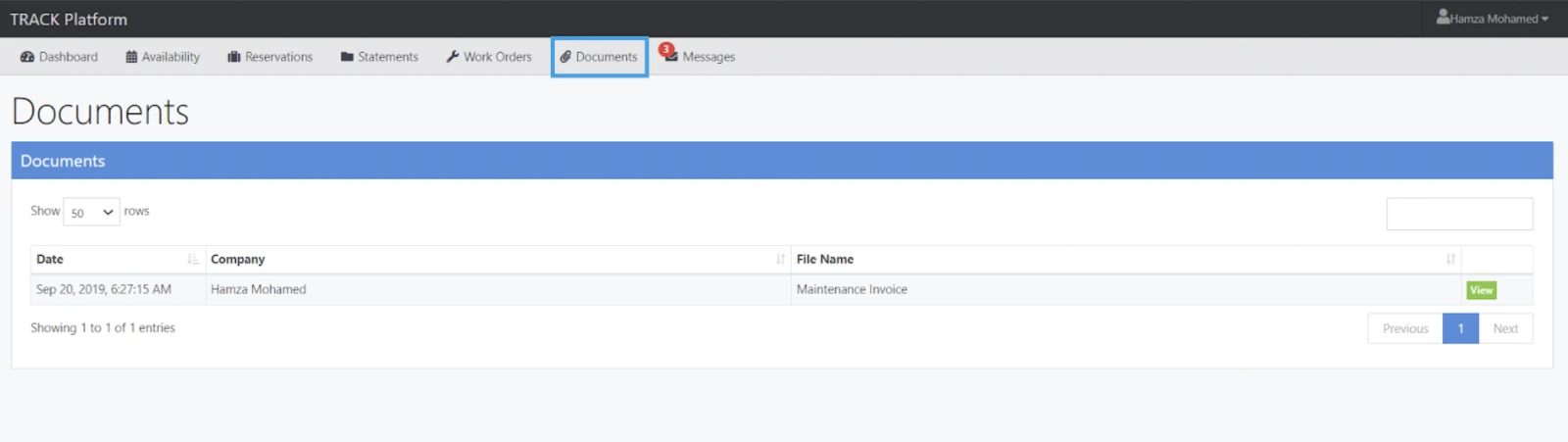1568x442 pixels.
Task: Click the user profile icon
Action: pos(1443,18)
